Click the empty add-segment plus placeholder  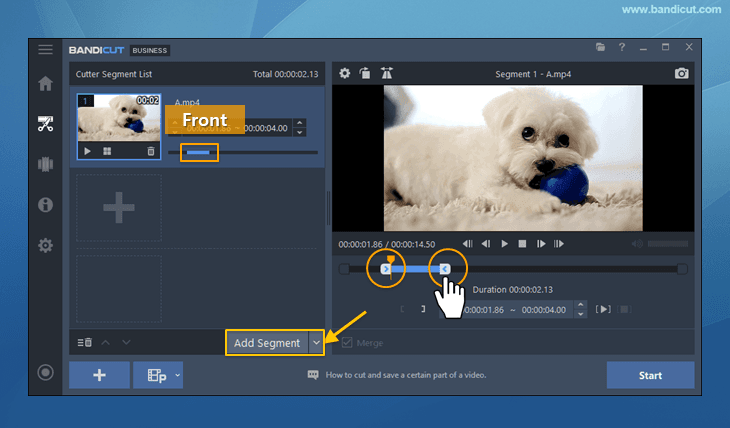(119, 207)
